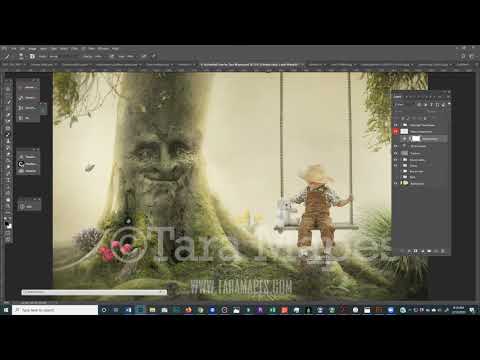Add a layer style with the fx icon
This screenshot has height=360, width=480.
pyautogui.click(x=409, y=251)
